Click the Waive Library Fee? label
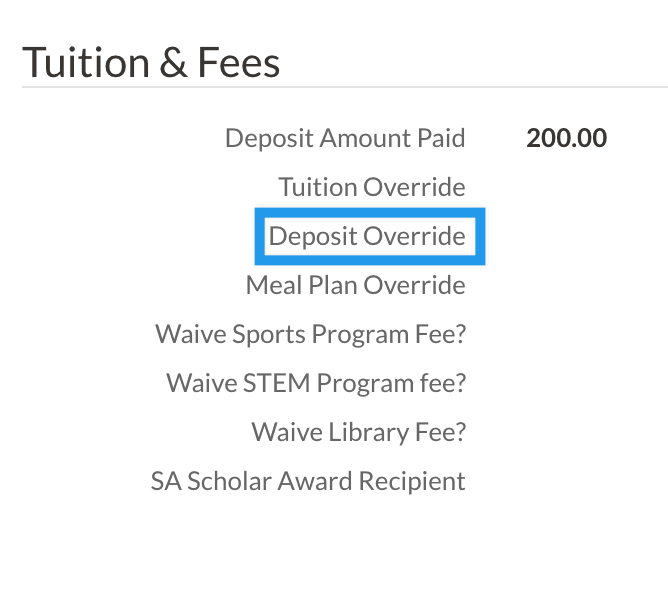The height and width of the screenshot is (592, 668). click(358, 432)
